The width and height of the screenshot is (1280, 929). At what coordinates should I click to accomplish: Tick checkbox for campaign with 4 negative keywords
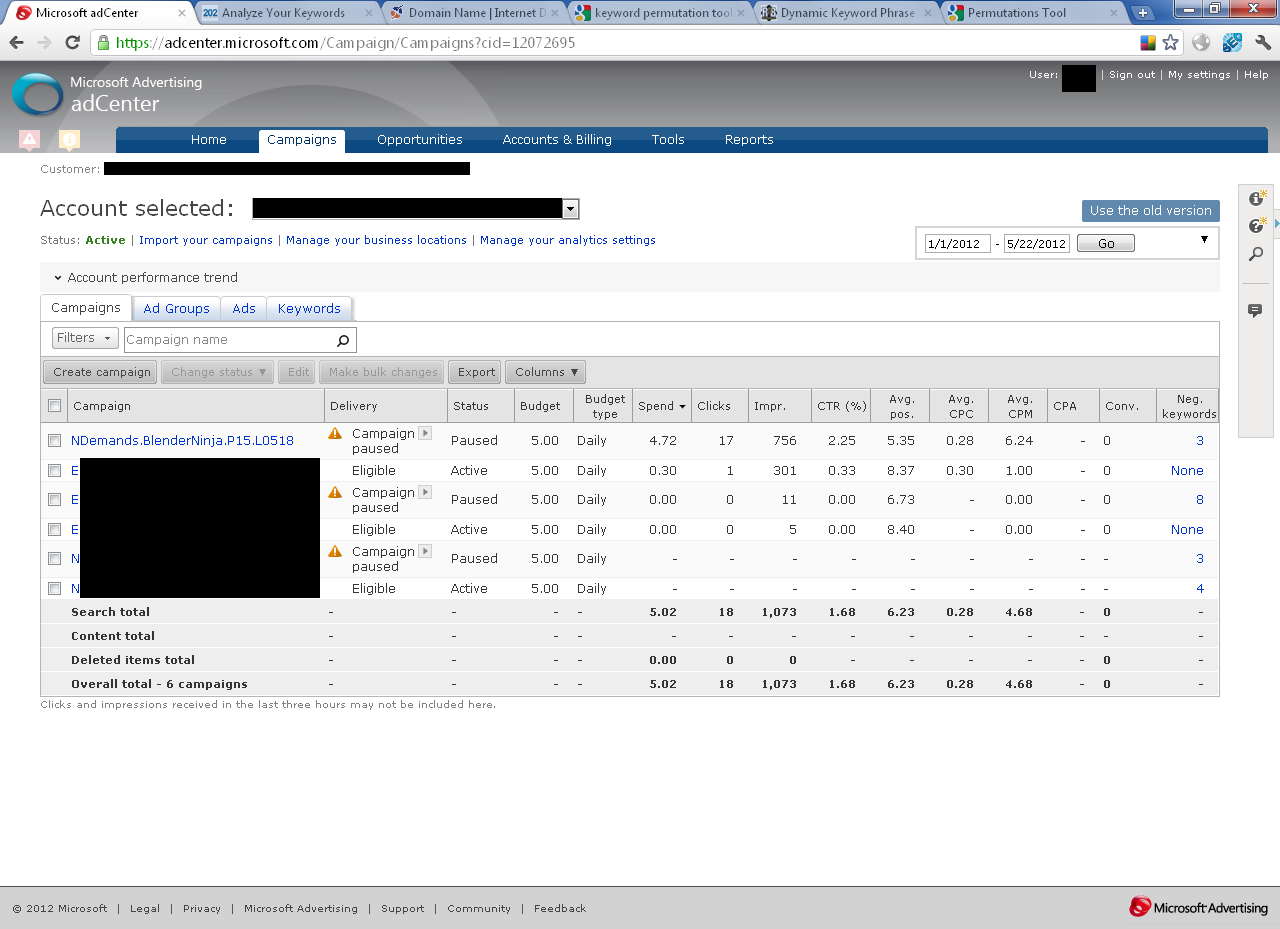(x=55, y=588)
